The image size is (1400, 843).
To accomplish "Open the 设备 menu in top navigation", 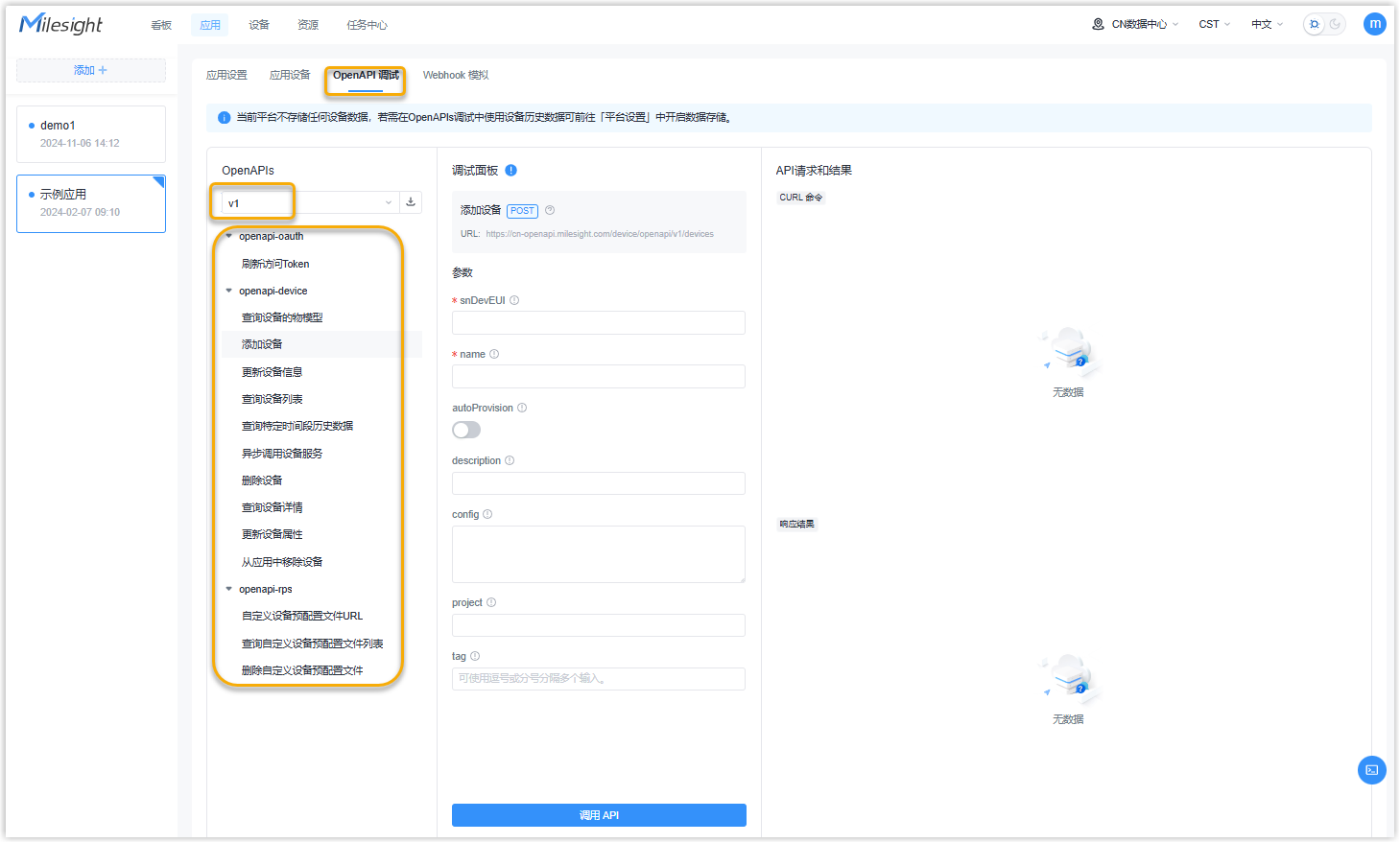I will [259, 25].
